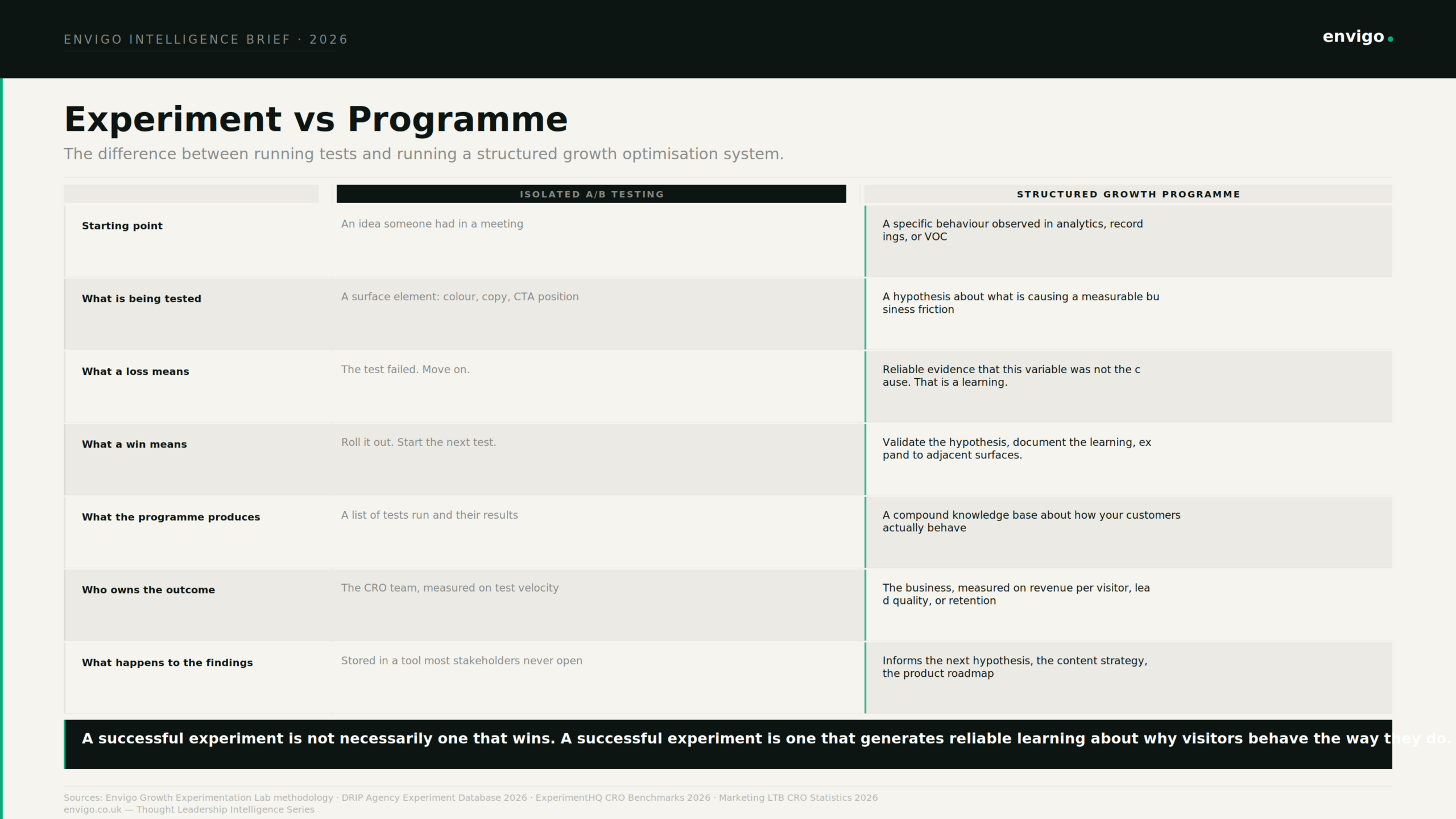Select the What happens to the findings label
The image size is (1456, 819).
pyautogui.click(x=167, y=663)
